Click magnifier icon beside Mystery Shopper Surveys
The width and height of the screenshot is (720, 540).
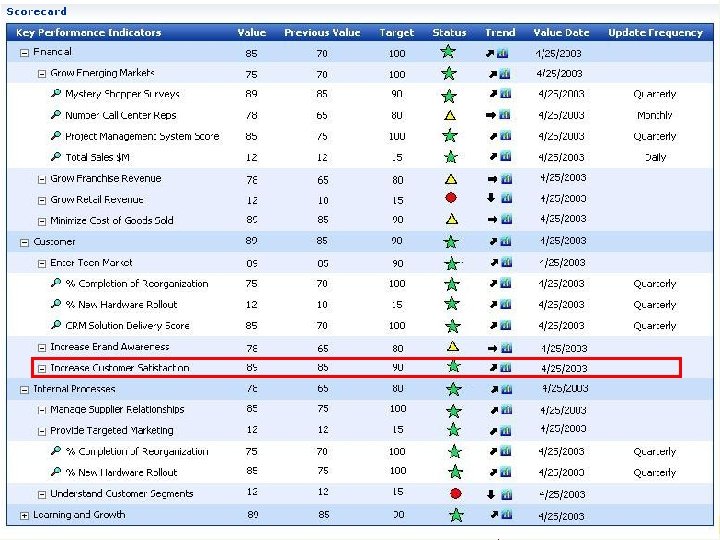coord(56,93)
